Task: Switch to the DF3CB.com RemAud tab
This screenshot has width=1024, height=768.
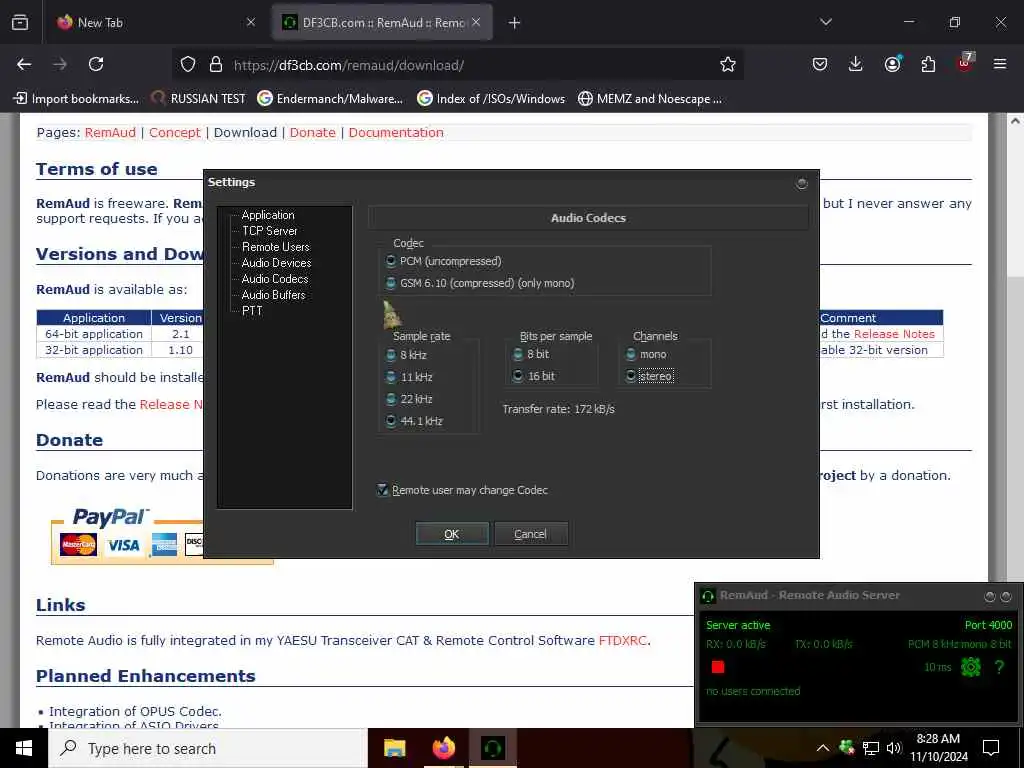Action: [382, 23]
